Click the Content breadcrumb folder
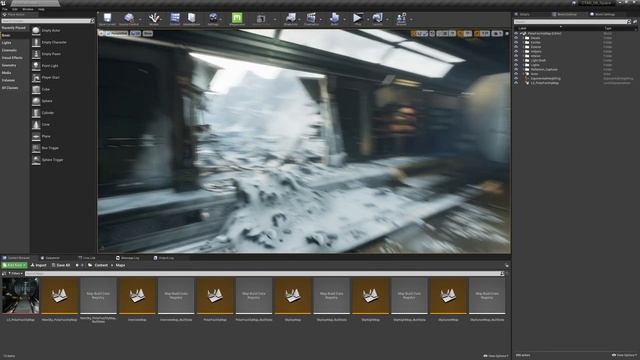 [x=101, y=265]
